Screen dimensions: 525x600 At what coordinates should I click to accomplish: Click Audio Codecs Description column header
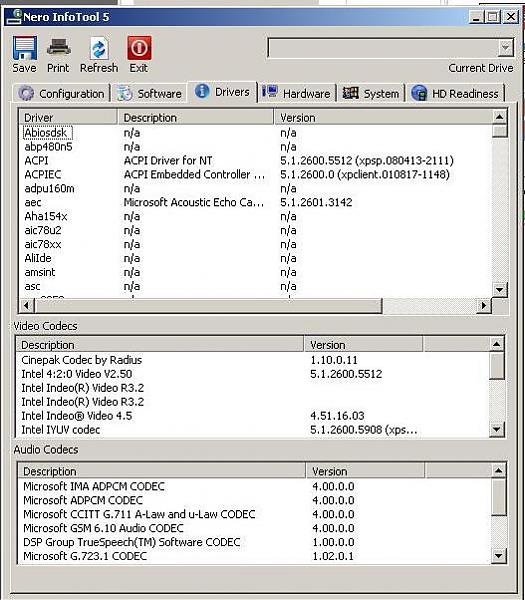pos(161,471)
